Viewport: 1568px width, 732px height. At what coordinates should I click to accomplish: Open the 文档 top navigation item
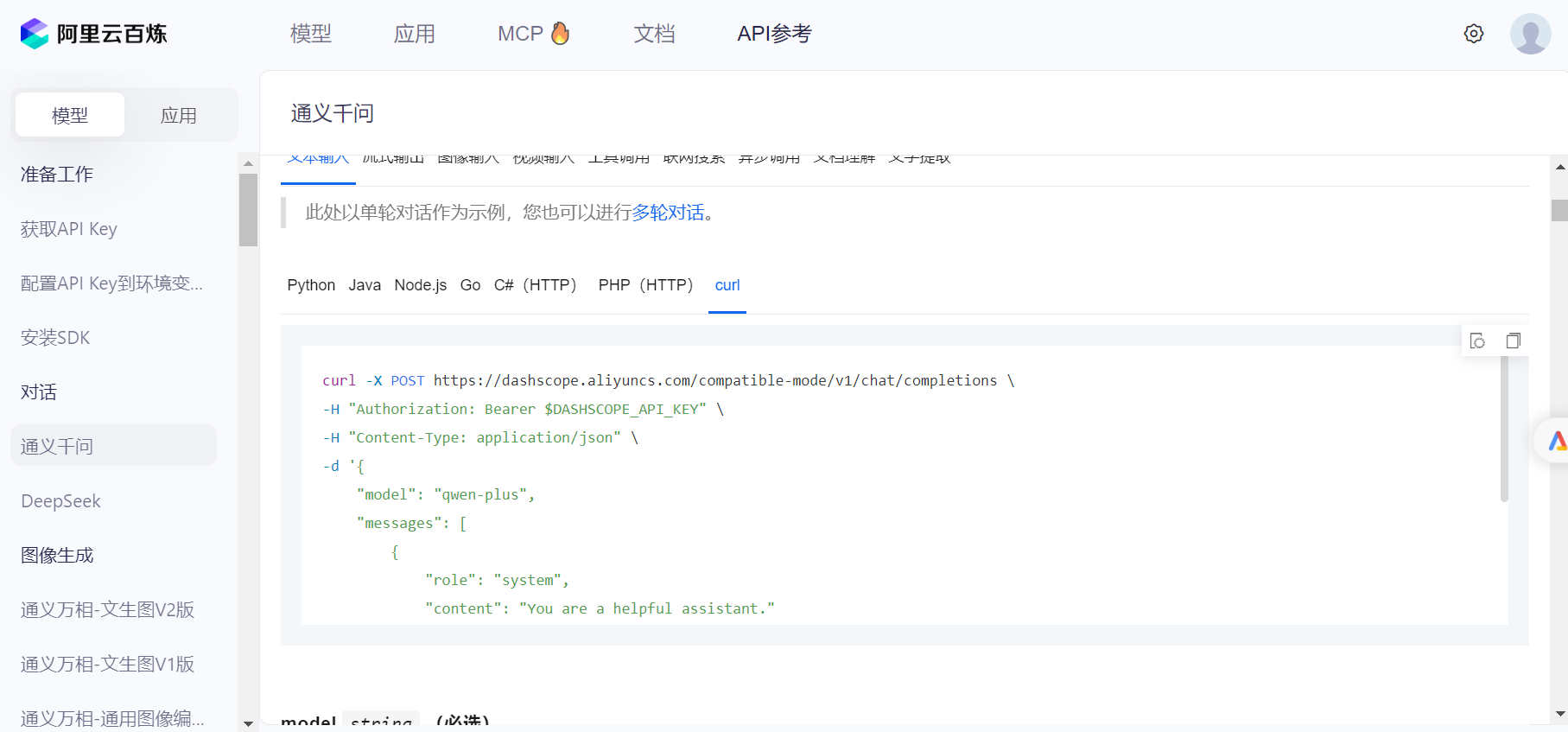[x=654, y=34]
